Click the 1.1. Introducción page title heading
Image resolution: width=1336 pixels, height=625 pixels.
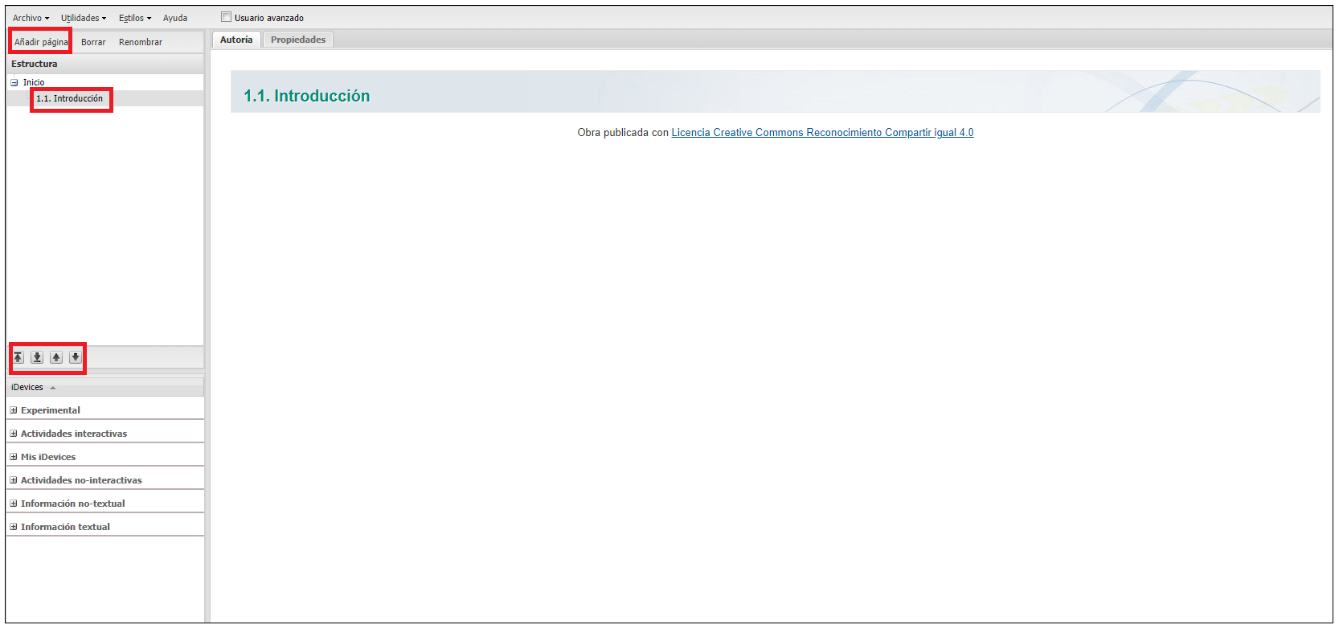(307, 96)
